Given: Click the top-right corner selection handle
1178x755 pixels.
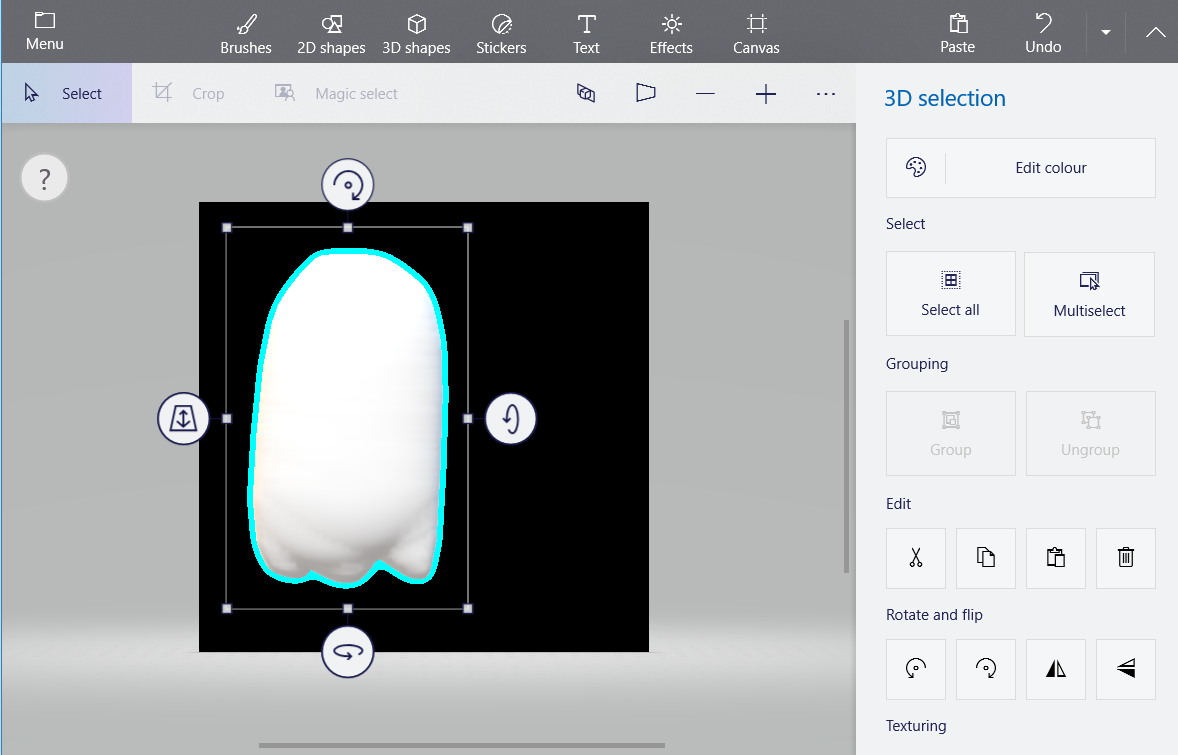Looking at the screenshot, I should click(468, 228).
